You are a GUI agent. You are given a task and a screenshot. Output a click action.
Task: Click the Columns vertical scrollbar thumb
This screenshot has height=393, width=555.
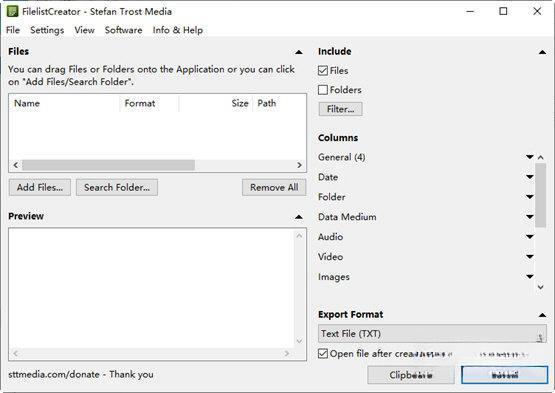coord(540,195)
